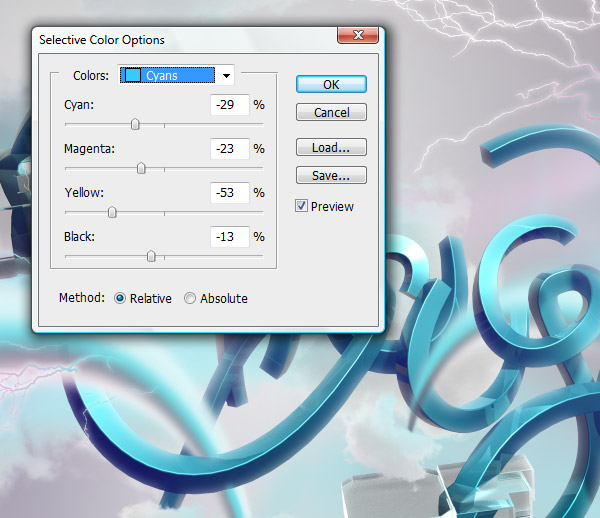Viewport: 600px width, 518px height.
Task: Click the Magenta percentage input field
Action: [x=230, y=149]
